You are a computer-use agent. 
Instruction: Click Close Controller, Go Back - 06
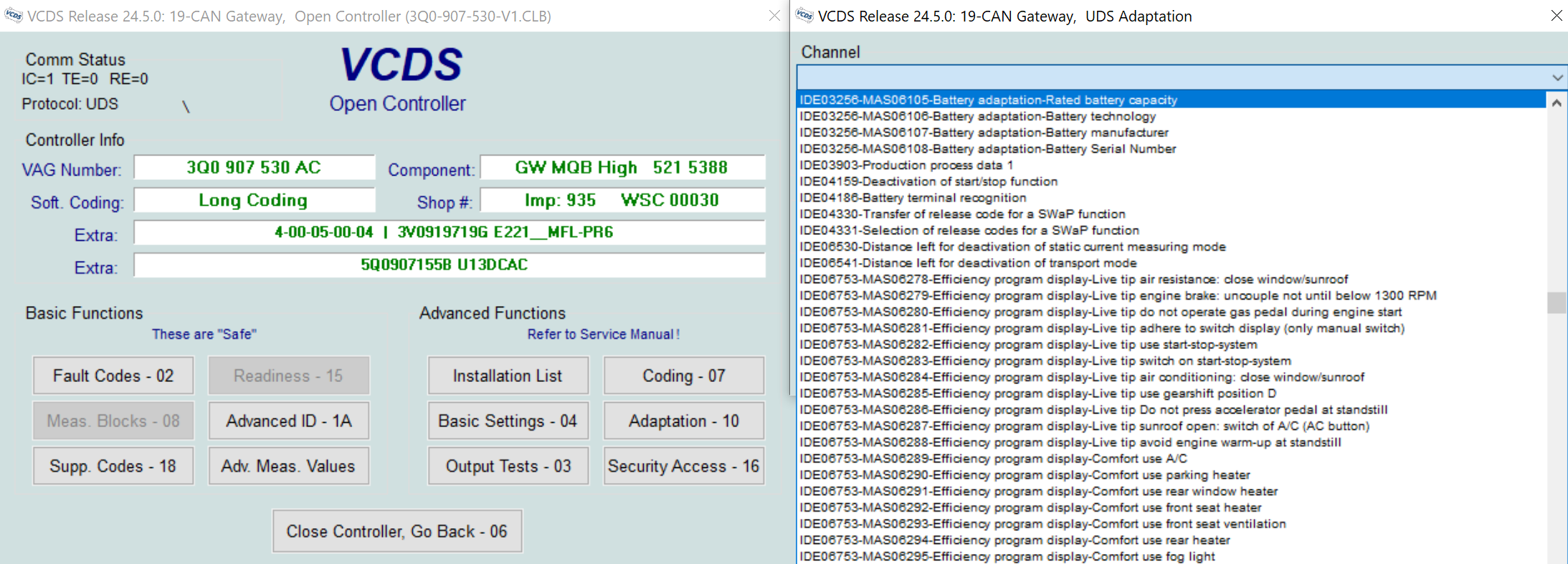[397, 531]
